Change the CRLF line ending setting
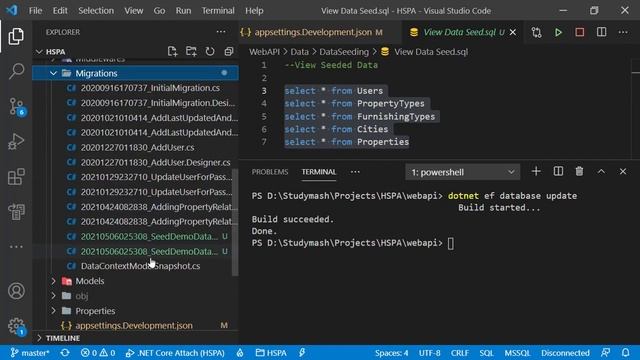Image resolution: width=640 pixels, height=360 pixels. pyautogui.click(x=460, y=353)
